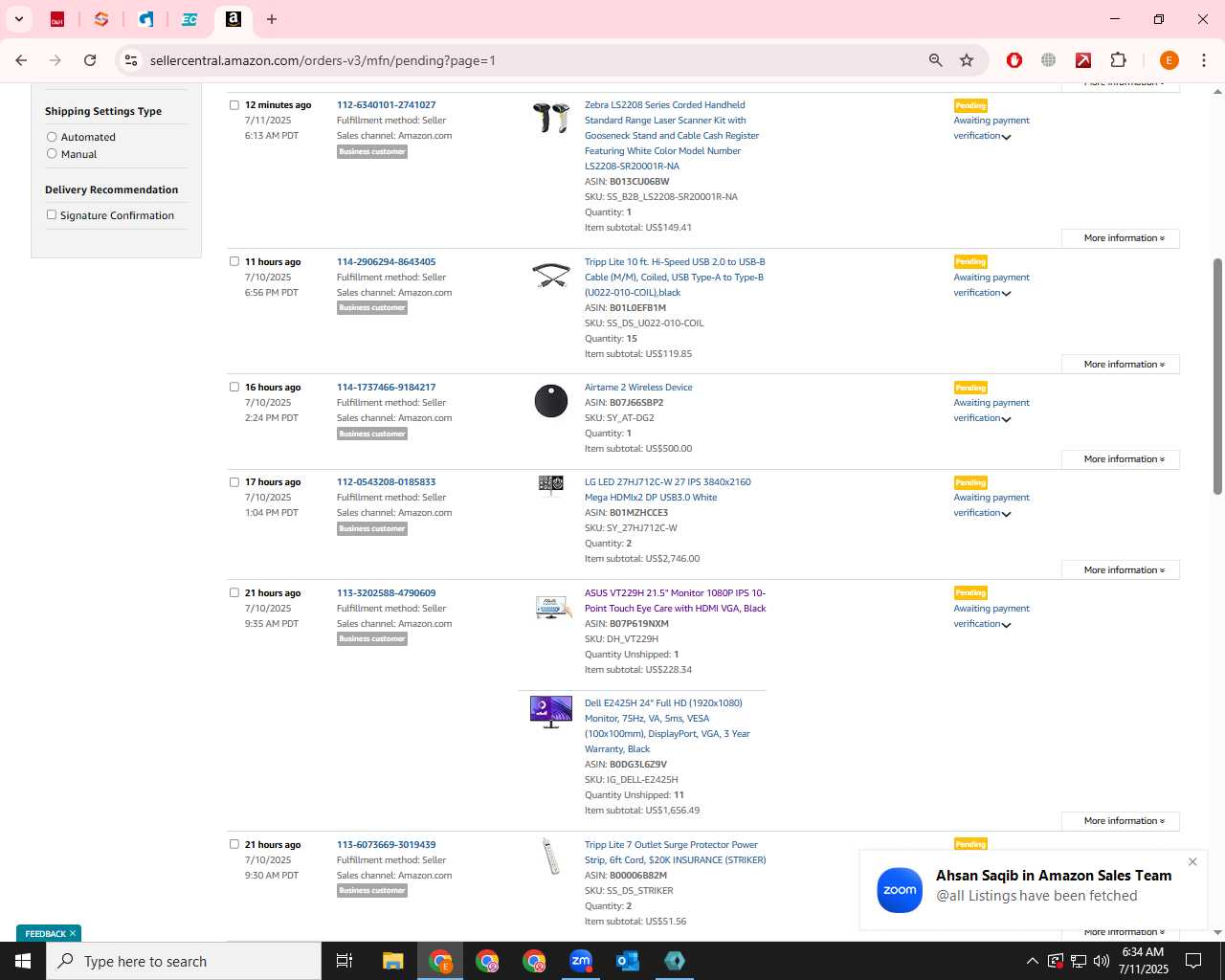This screenshot has width=1225, height=980.
Task: Open the volume control in system tray
Action: (x=1101, y=961)
